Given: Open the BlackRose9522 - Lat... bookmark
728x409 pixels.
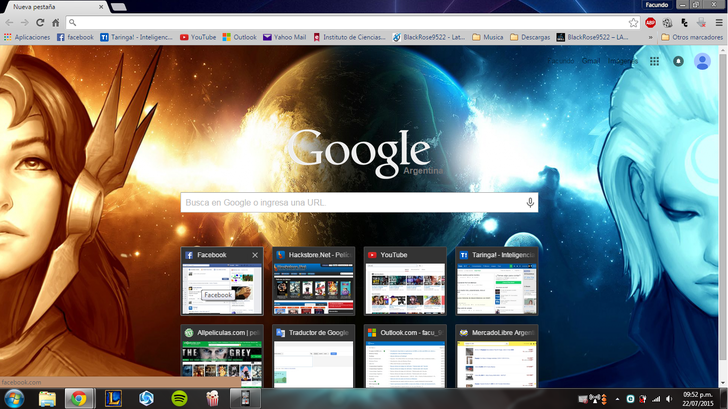Looking at the screenshot, I should click(x=429, y=37).
